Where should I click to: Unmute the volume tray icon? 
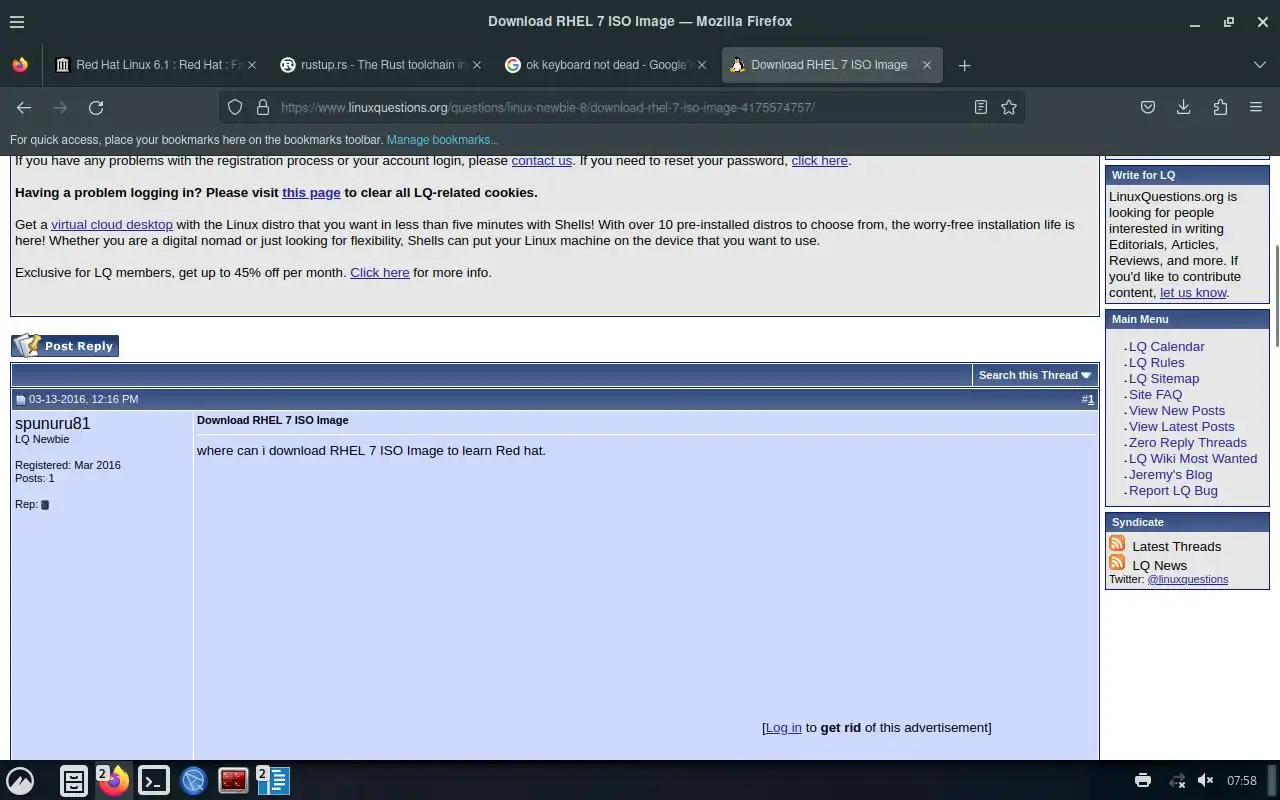pyautogui.click(x=1206, y=780)
